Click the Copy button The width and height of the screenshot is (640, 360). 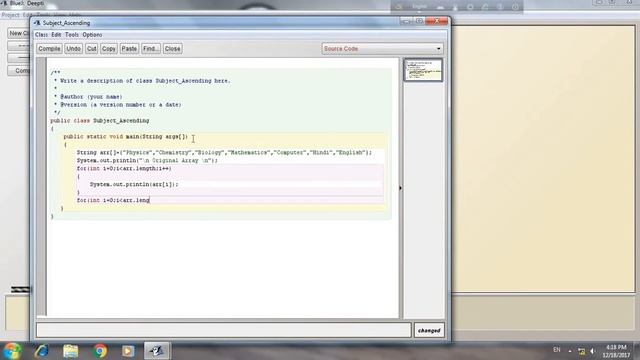(109, 49)
